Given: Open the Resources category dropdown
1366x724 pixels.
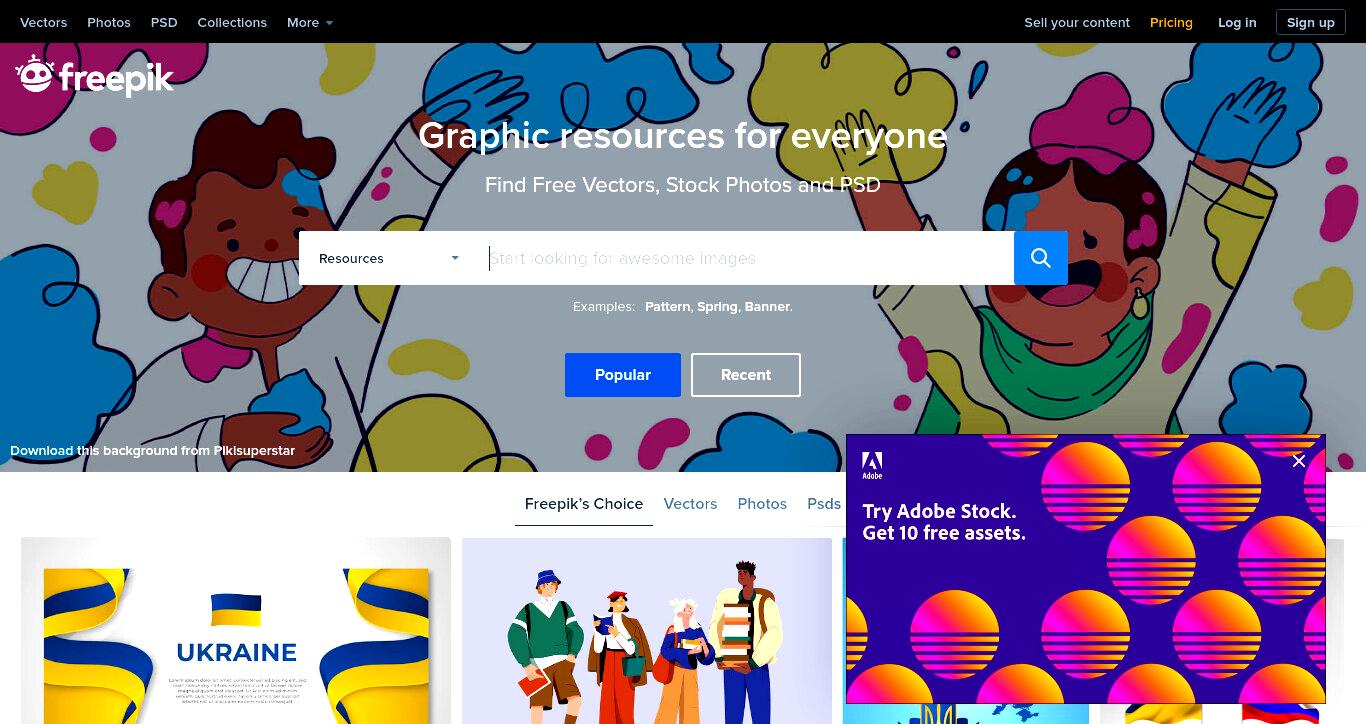Looking at the screenshot, I should point(389,258).
